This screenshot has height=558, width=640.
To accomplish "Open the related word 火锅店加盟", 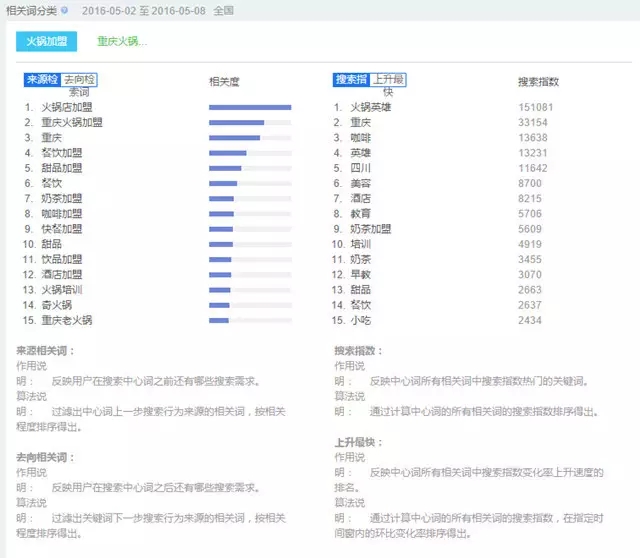I will click(x=68, y=107).
